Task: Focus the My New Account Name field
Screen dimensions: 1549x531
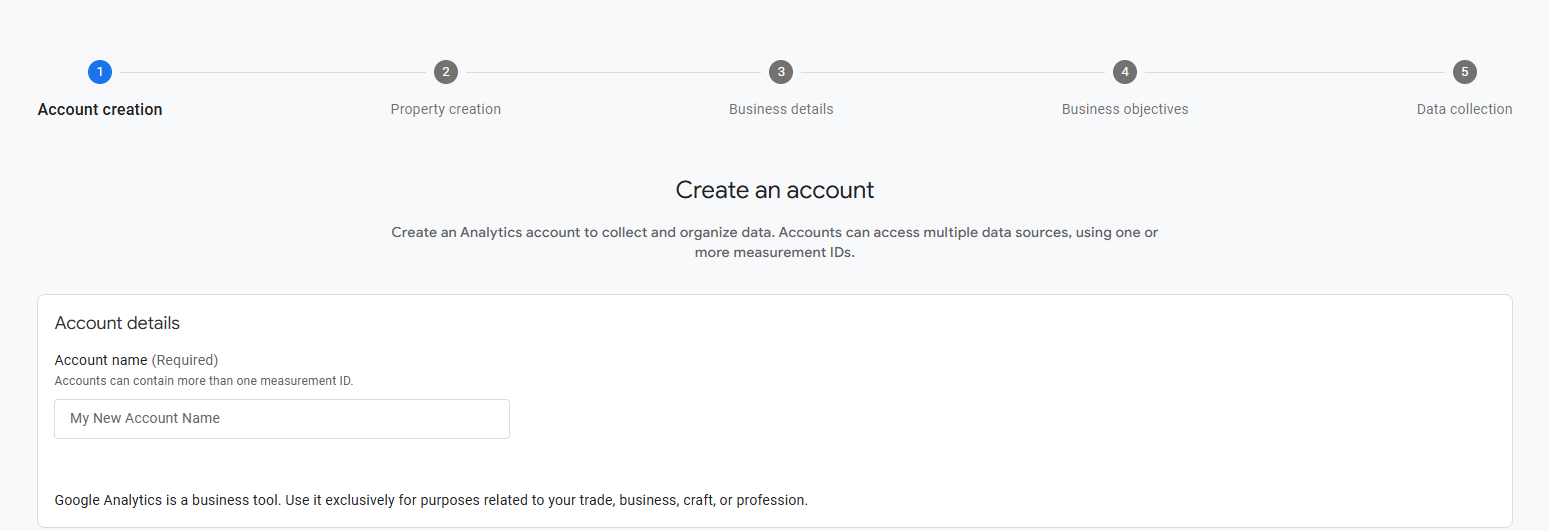Action: pos(282,419)
